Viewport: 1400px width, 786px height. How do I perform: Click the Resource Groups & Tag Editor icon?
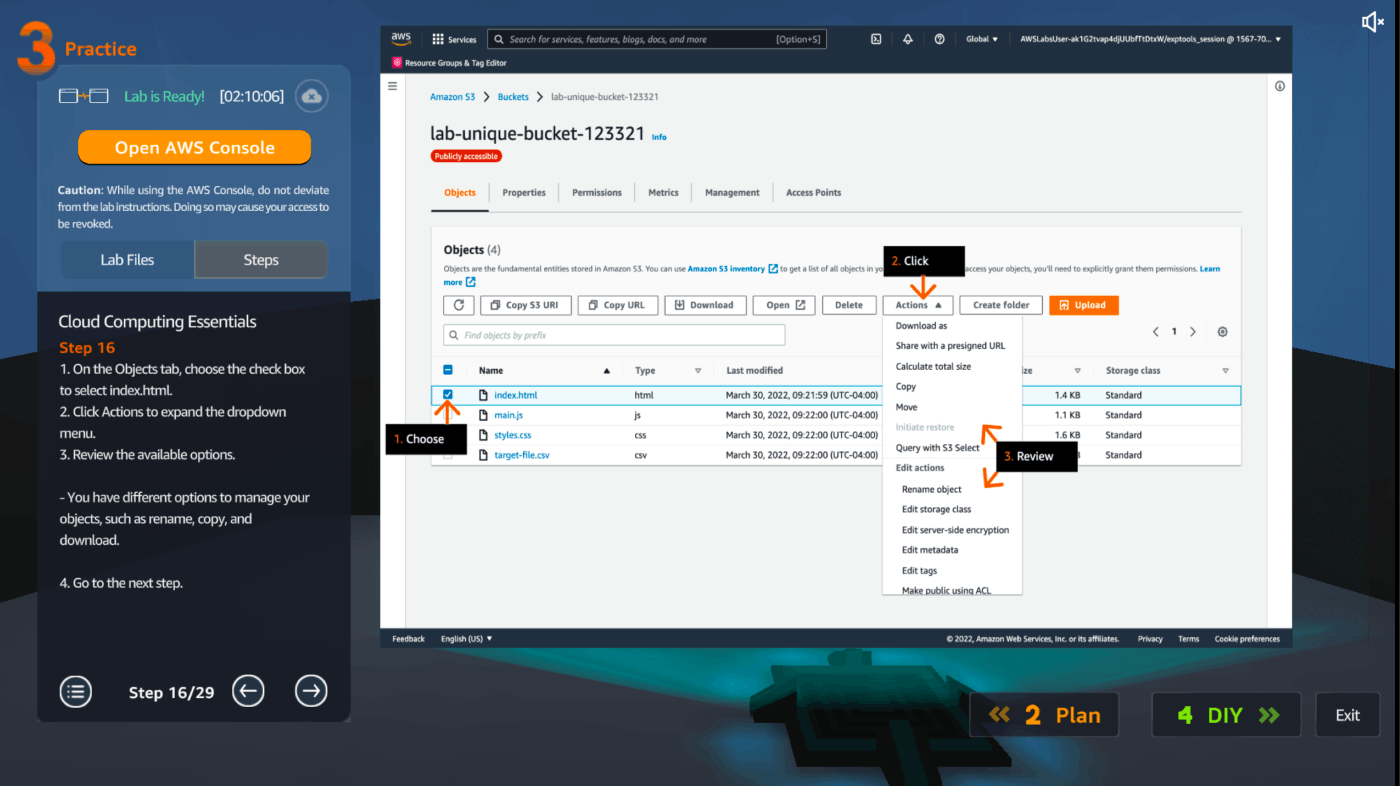point(396,62)
